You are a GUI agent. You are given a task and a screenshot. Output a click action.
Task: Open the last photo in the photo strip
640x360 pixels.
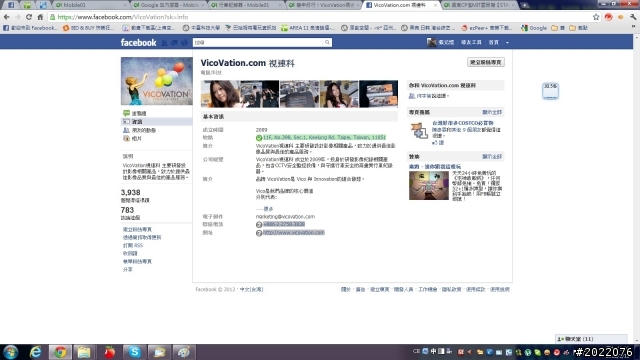click(378, 94)
